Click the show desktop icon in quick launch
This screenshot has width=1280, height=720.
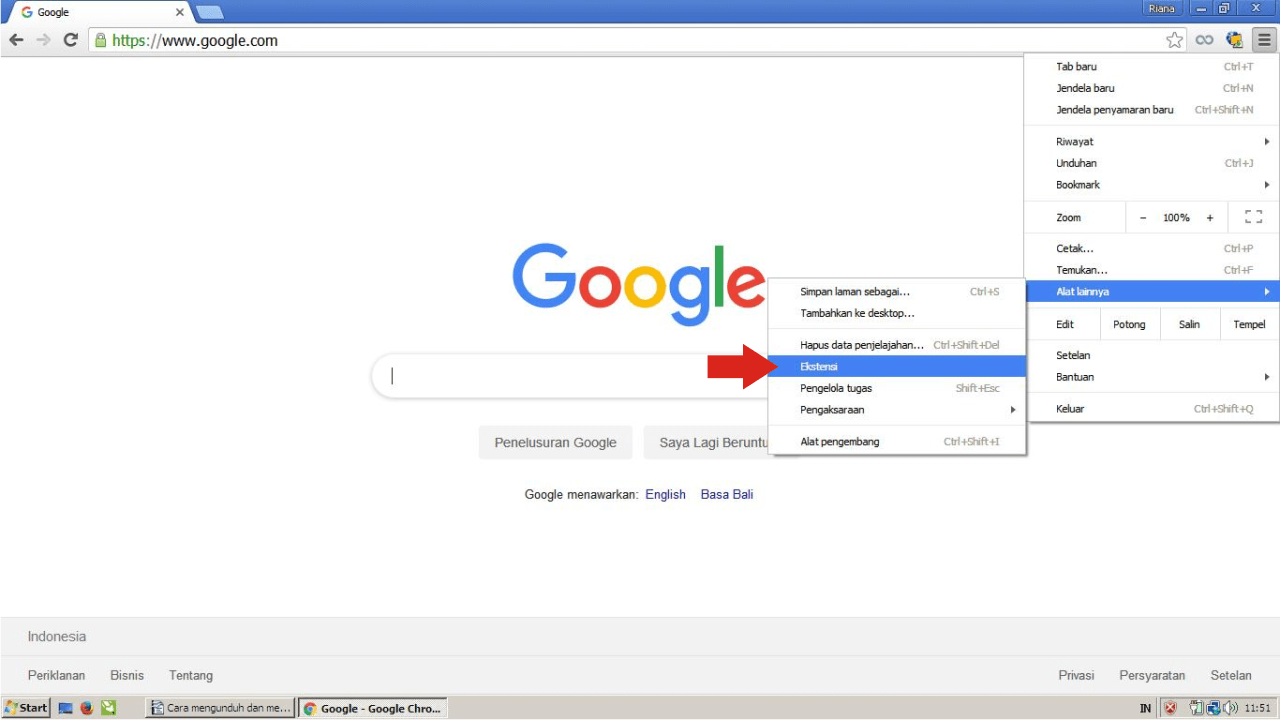tap(66, 708)
